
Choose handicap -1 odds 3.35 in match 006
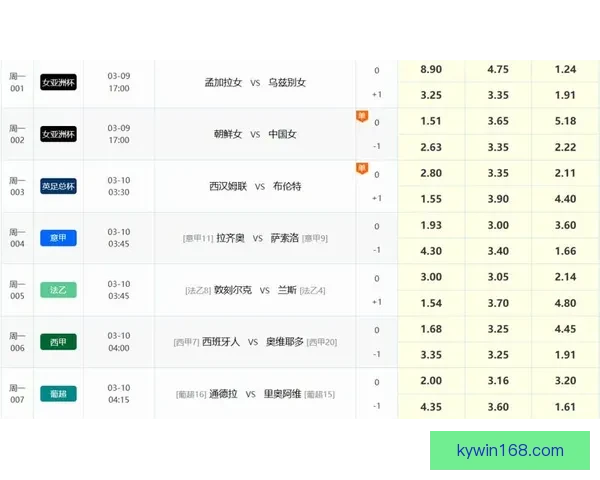point(431,355)
